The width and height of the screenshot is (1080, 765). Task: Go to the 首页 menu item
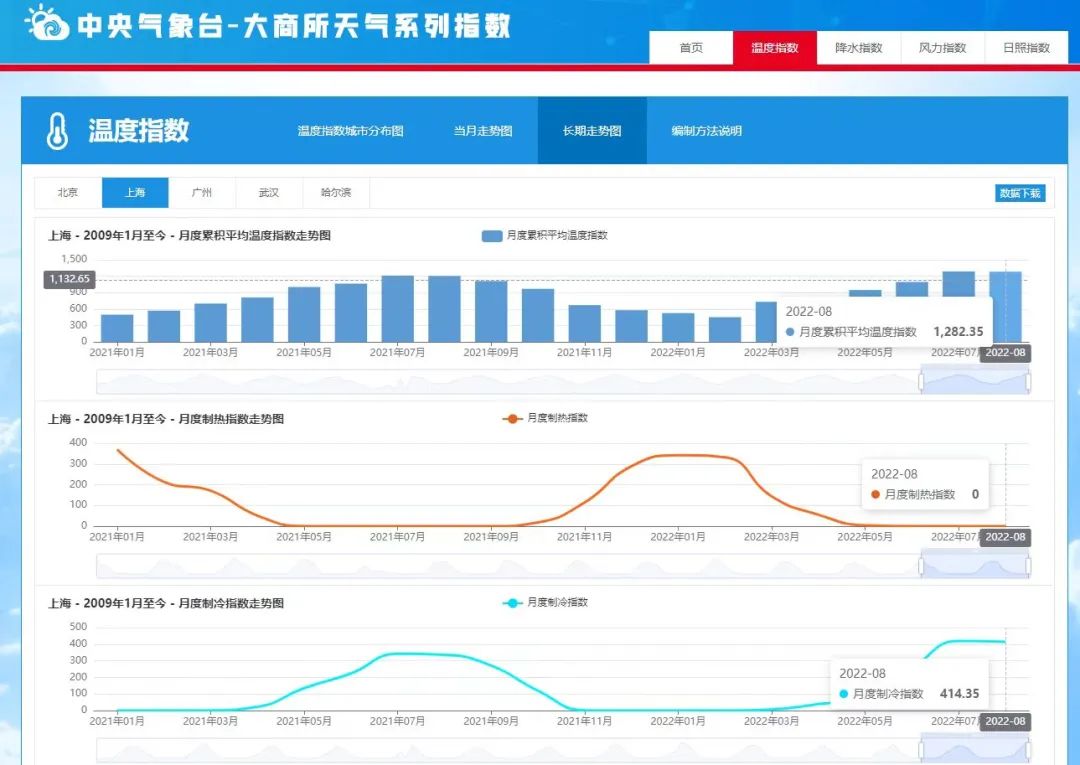(x=691, y=47)
